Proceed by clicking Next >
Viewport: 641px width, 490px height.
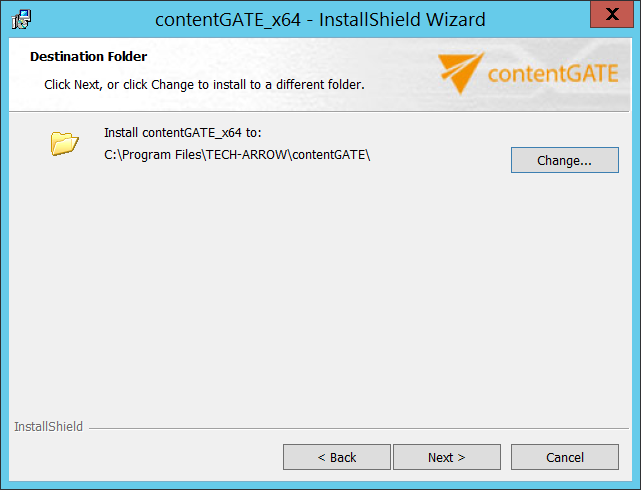click(446, 457)
